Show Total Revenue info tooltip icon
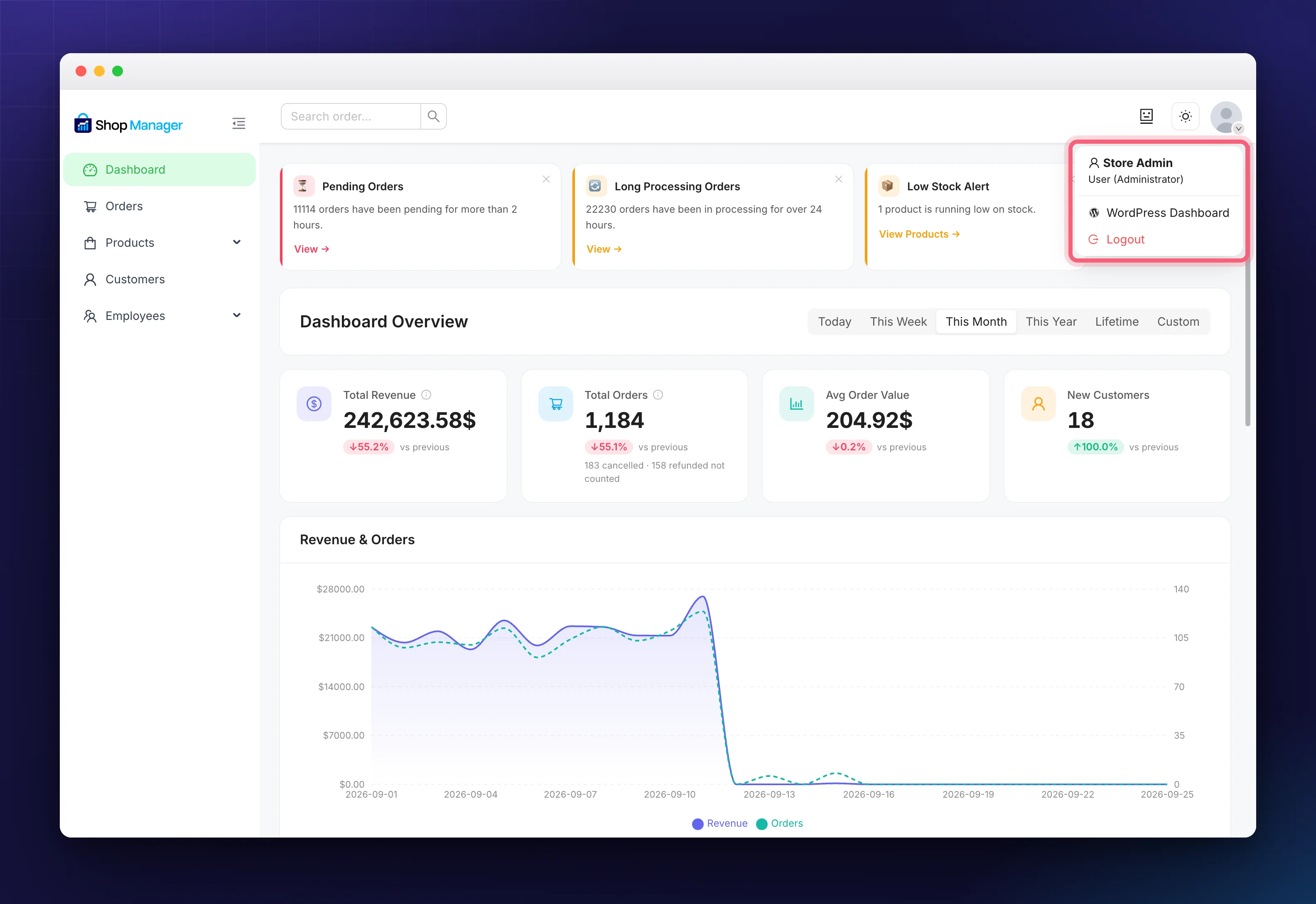 426,395
